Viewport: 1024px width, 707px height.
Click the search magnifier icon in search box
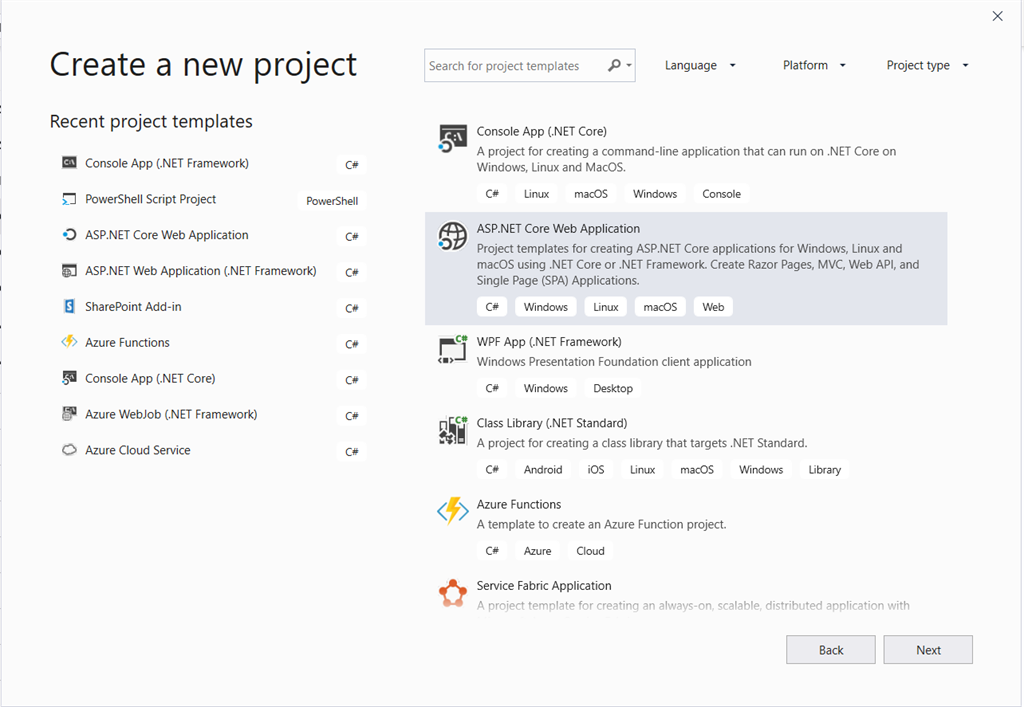pyautogui.click(x=615, y=65)
